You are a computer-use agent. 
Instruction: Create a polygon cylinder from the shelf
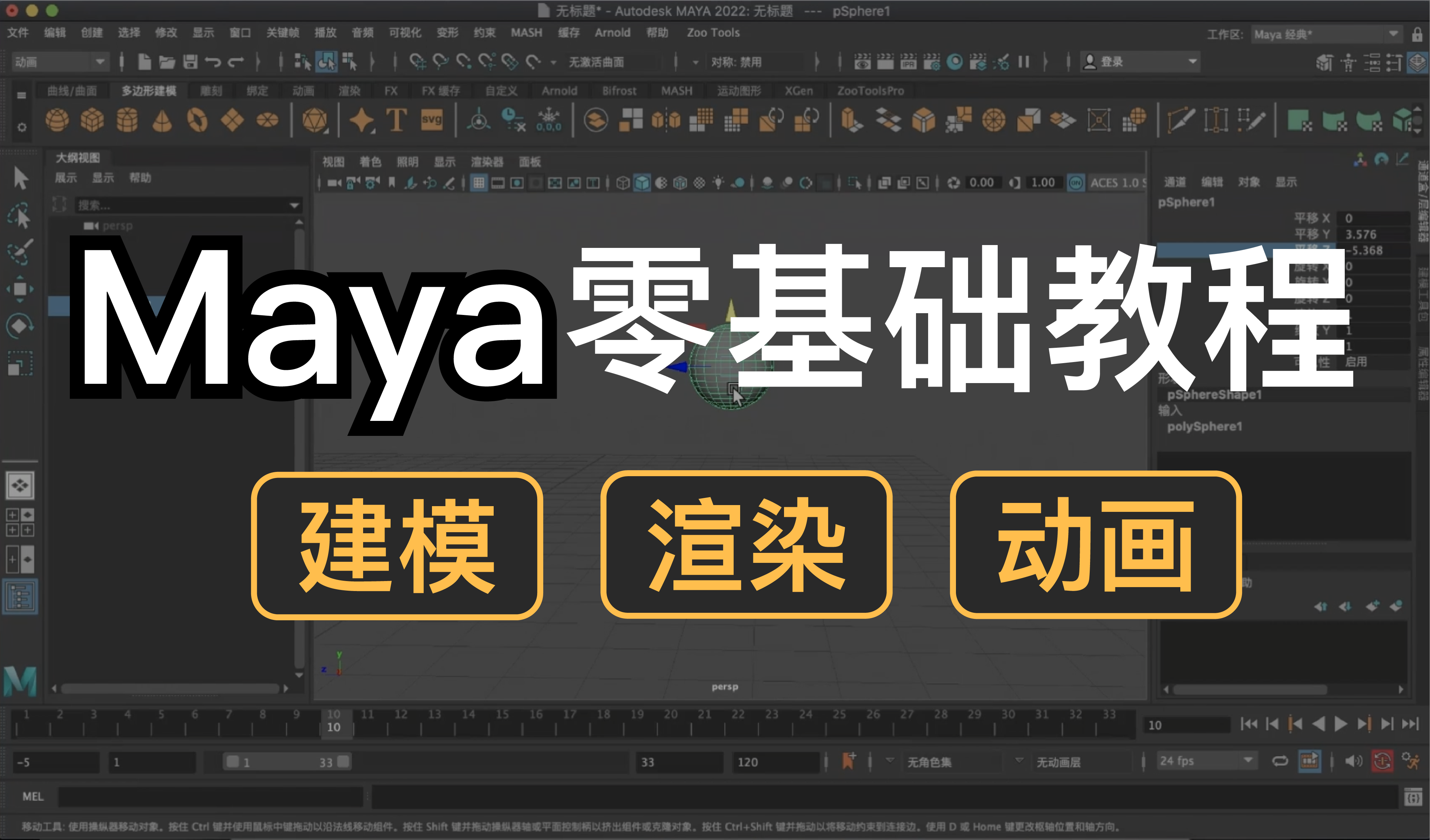(x=127, y=120)
